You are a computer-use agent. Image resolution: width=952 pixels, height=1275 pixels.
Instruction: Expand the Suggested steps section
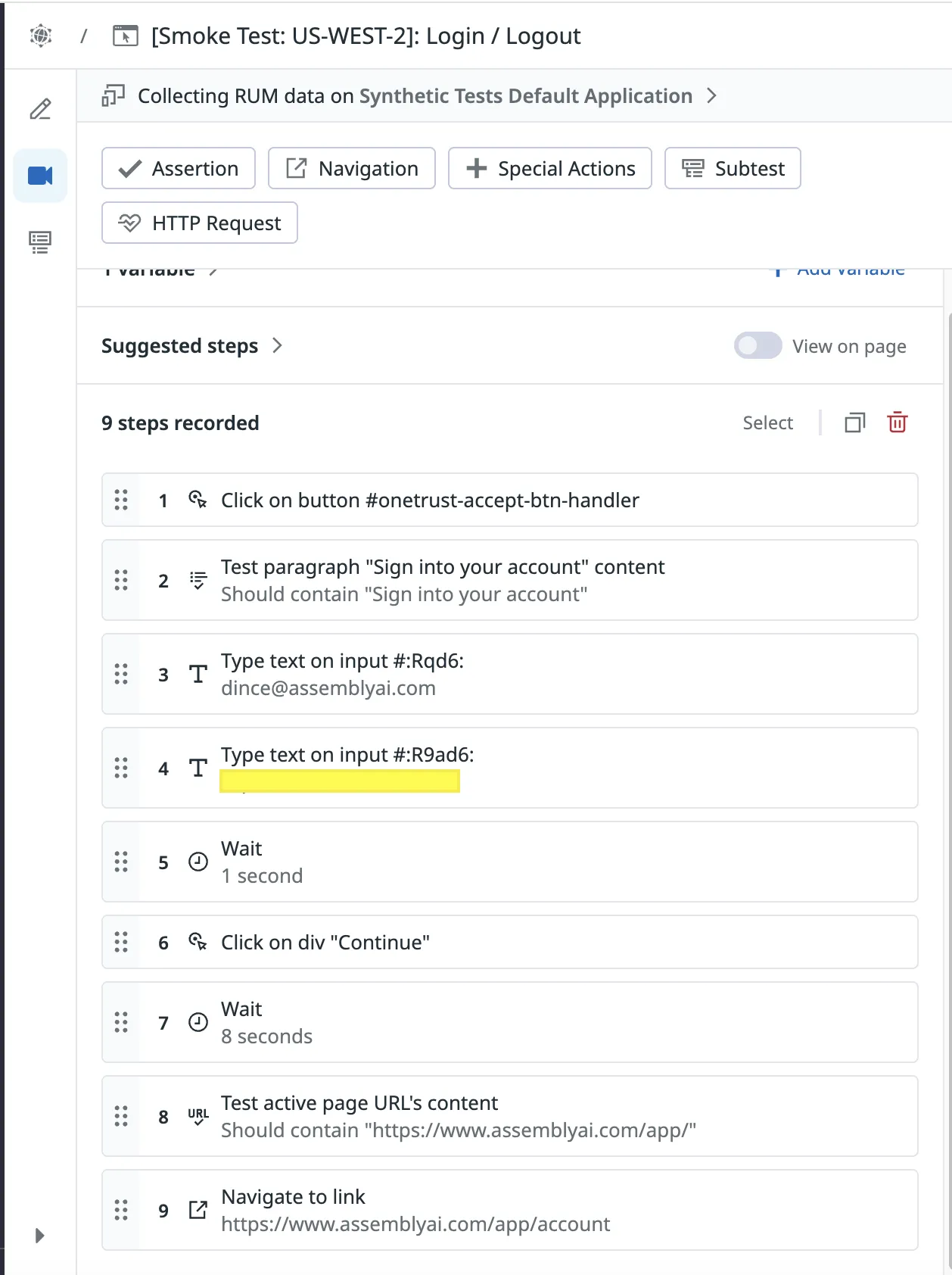click(x=277, y=346)
